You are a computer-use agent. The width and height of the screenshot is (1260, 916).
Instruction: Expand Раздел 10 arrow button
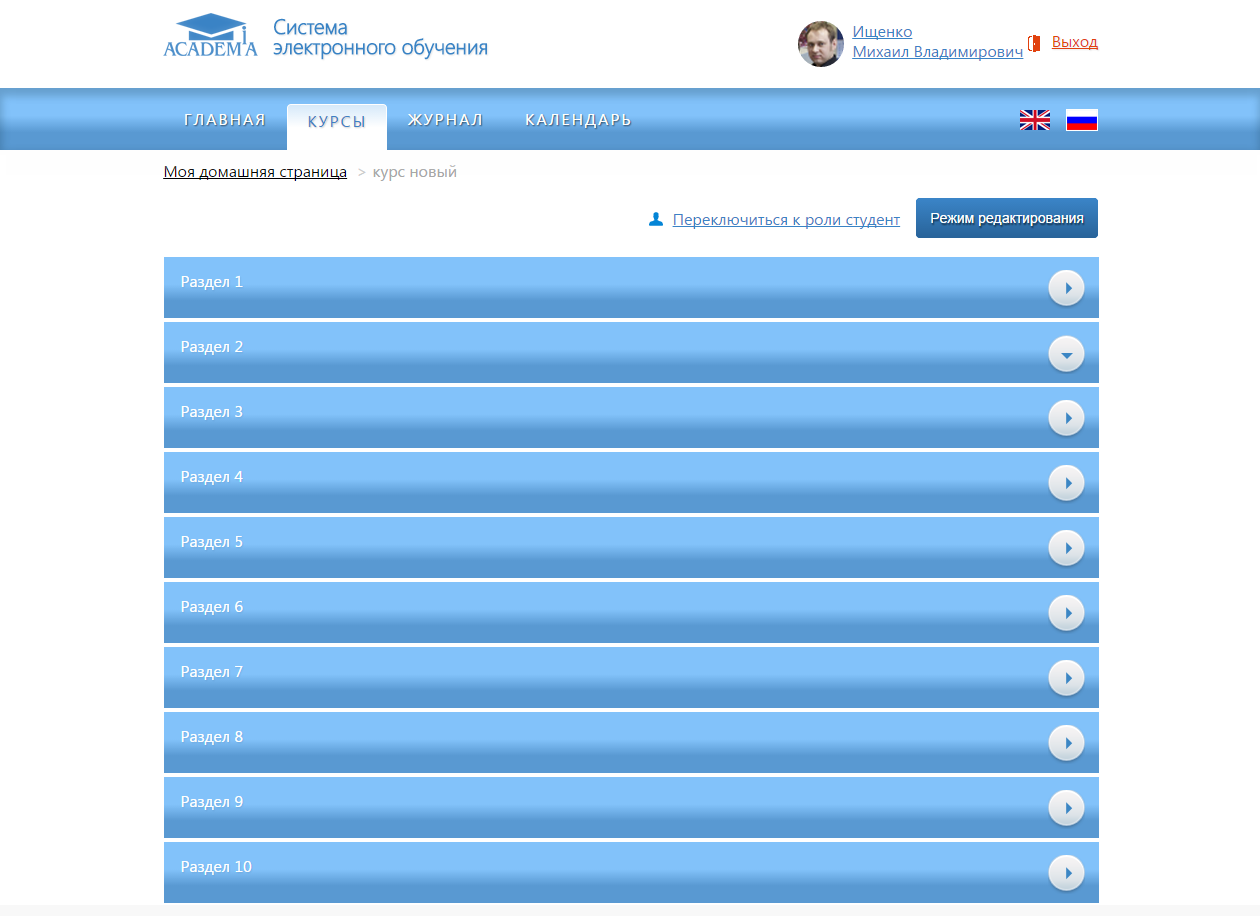click(1066, 873)
